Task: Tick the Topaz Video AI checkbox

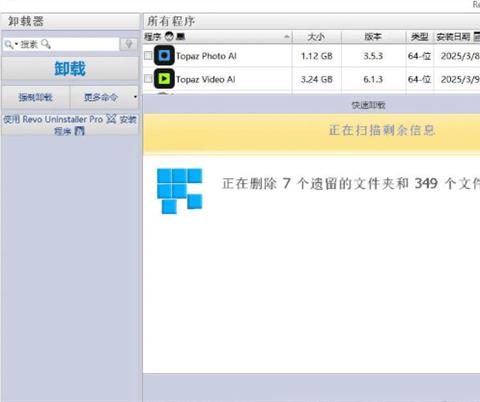Action: [148, 79]
